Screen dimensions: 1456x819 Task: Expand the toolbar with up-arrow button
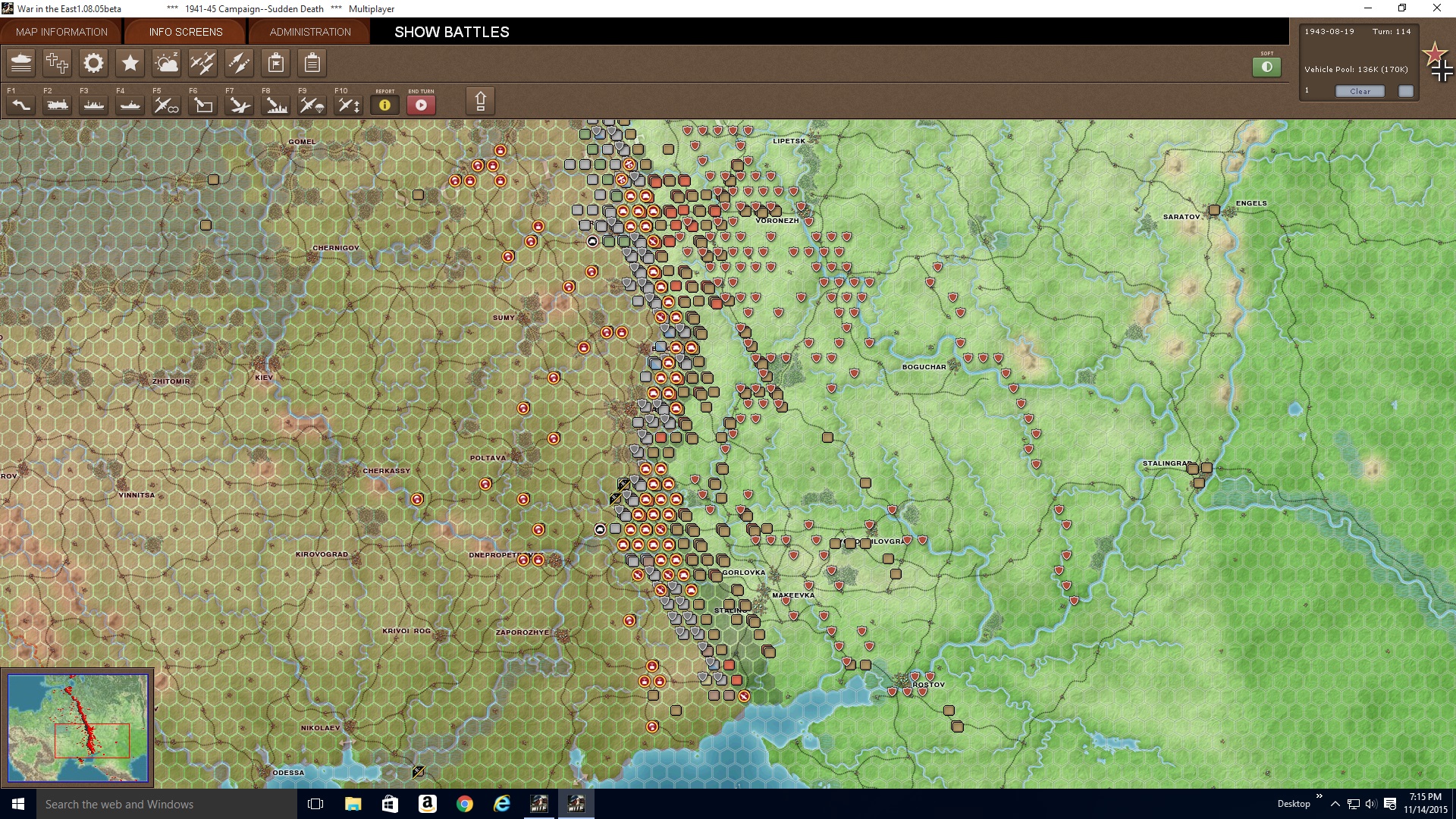point(480,102)
